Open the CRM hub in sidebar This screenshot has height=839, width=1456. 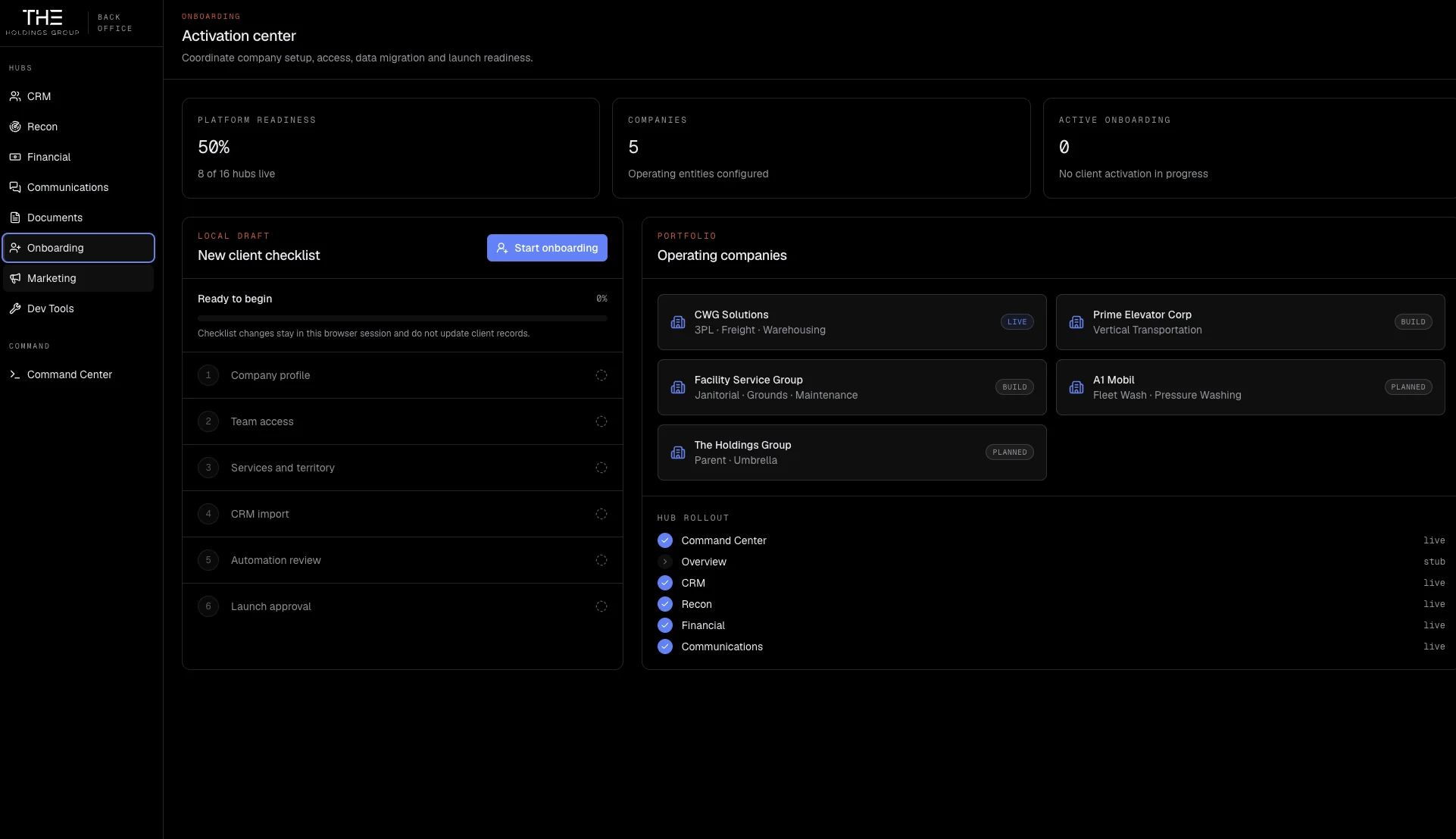79,96
